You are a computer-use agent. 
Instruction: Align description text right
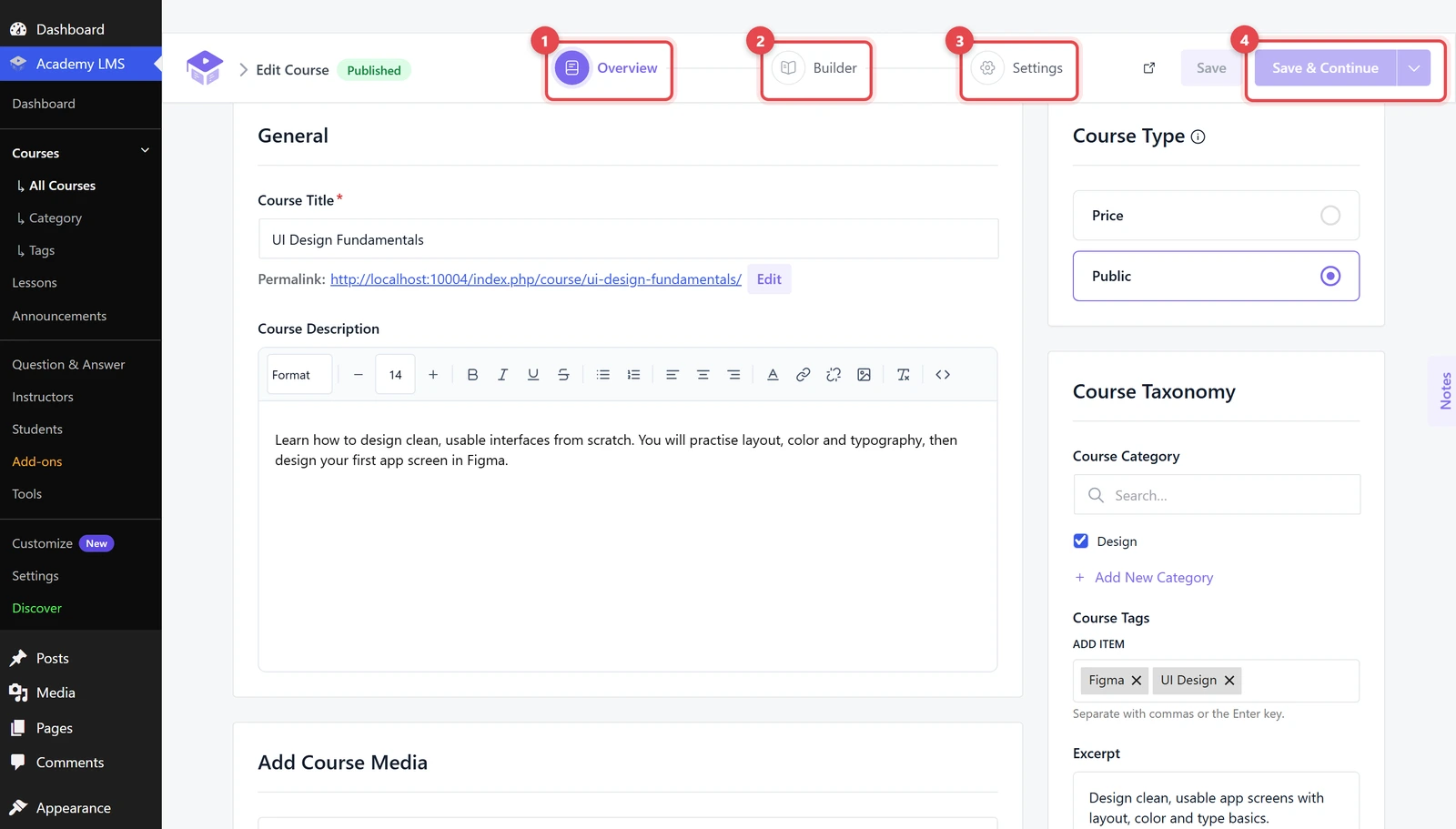(x=733, y=375)
